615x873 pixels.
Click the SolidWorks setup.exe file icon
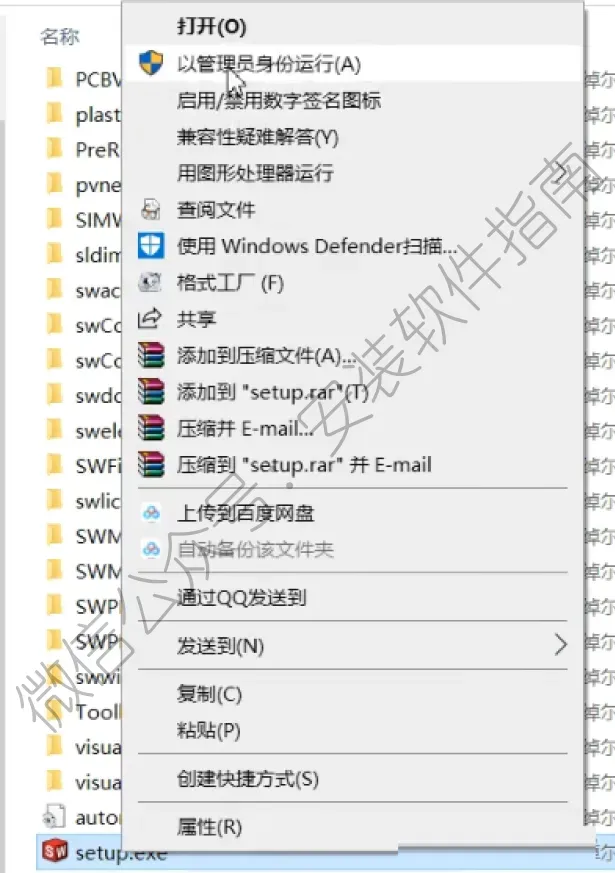tap(55, 850)
